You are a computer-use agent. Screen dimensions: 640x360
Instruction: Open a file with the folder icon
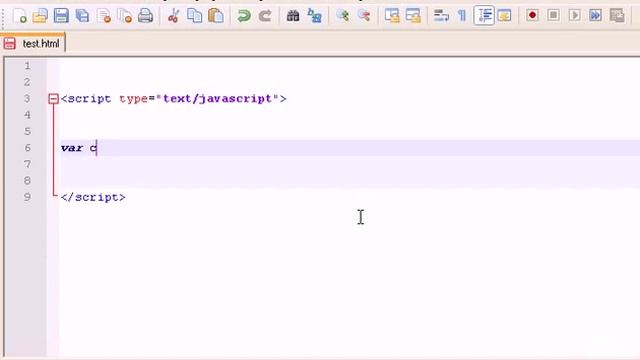coord(40,16)
